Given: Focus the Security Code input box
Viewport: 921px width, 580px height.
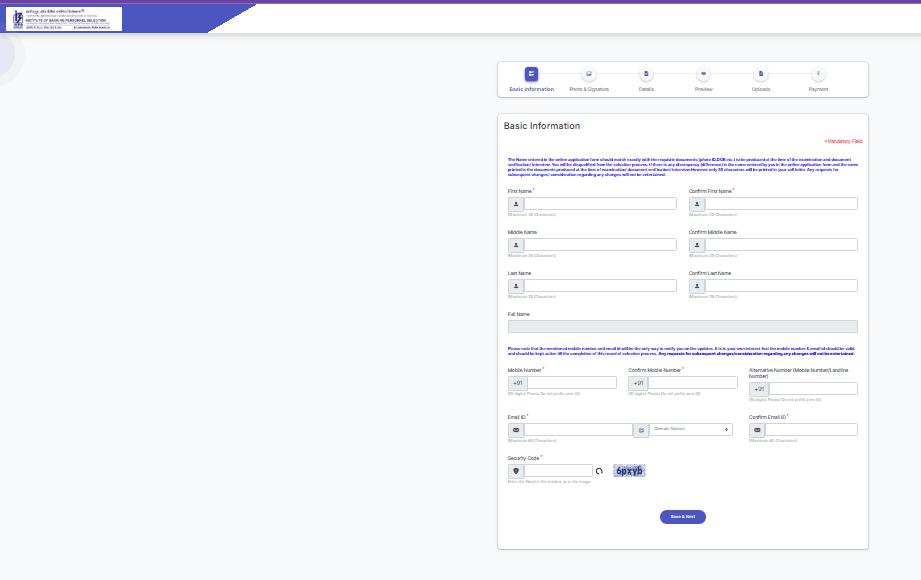Looking at the screenshot, I should (x=558, y=471).
